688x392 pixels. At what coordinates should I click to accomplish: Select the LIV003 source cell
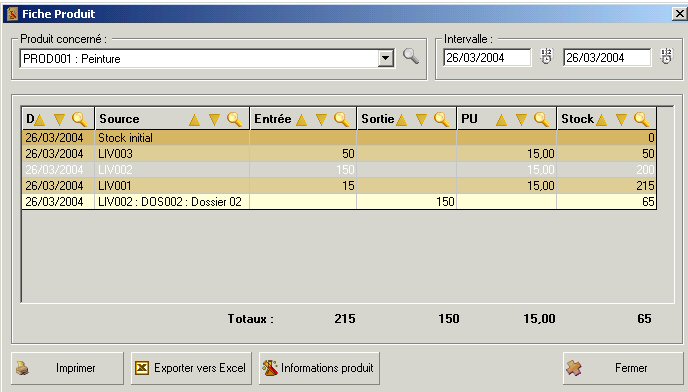coord(172,154)
